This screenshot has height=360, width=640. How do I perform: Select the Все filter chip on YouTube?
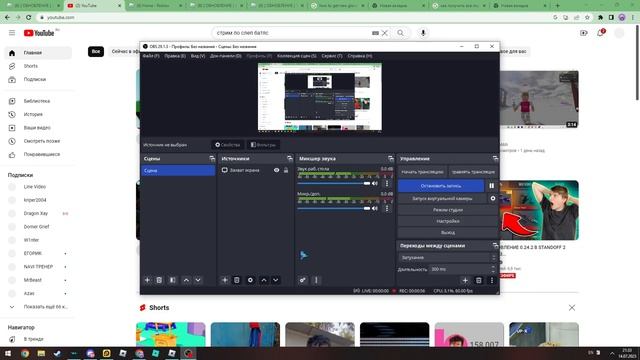pos(96,51)
